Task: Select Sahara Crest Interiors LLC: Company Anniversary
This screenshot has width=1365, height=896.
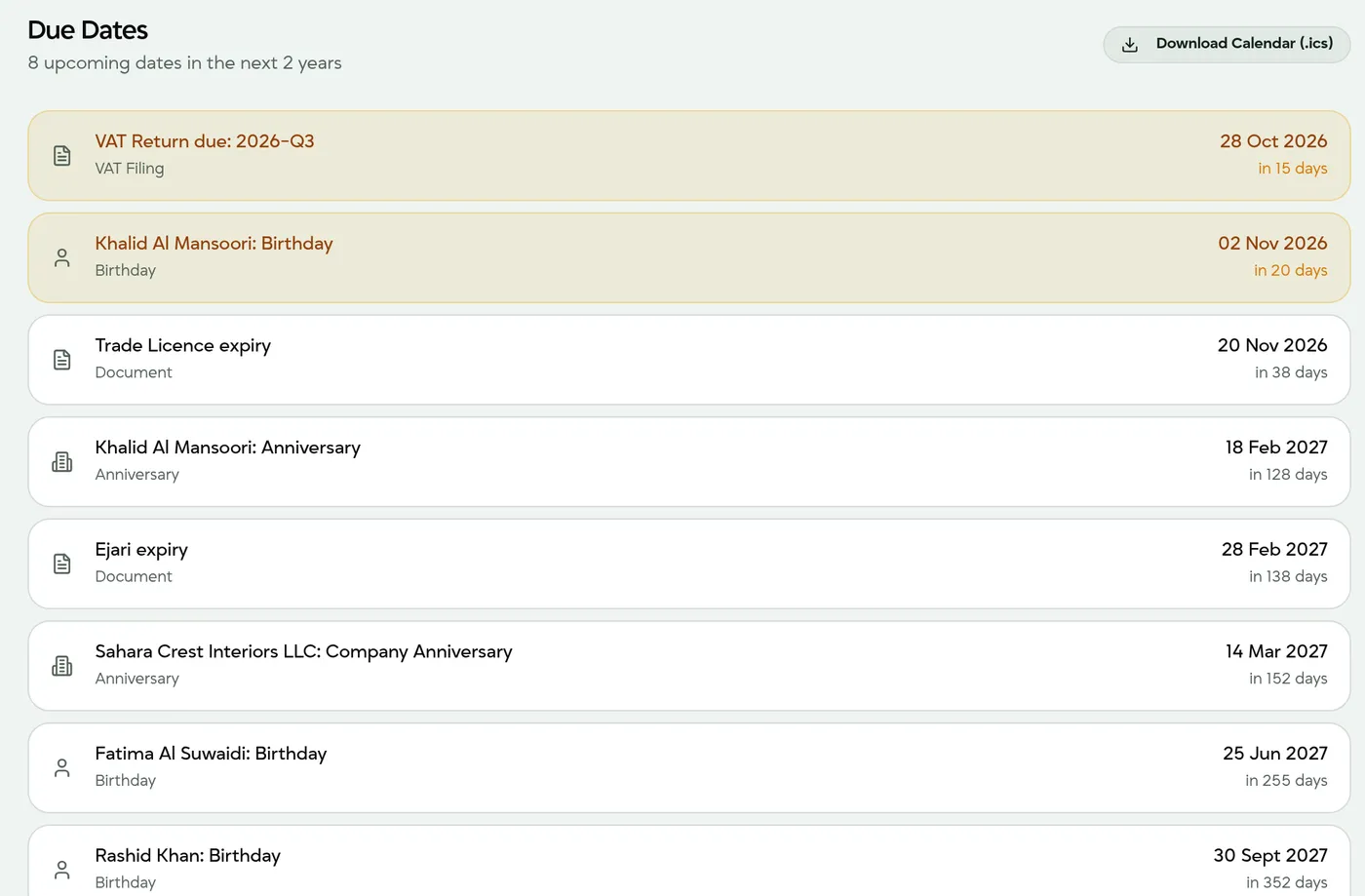Action: (x=303, y=651)
